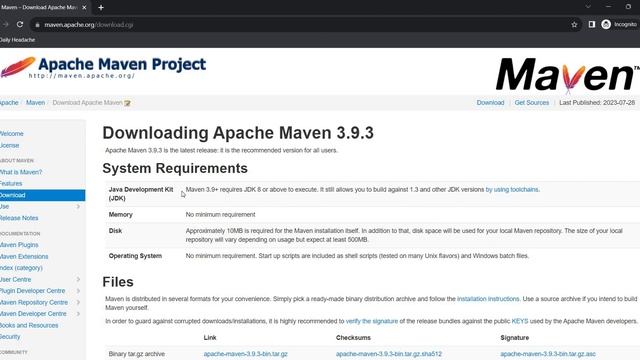The height and width of the screenshot is (360, 640).
Task: Reload the Maven download page
Action: pyautogui.click(x=20, y=24)
